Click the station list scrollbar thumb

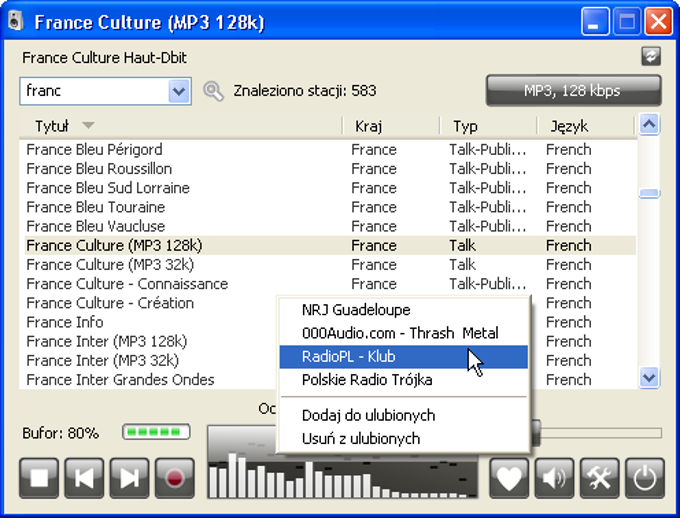(x=649, y=193)
